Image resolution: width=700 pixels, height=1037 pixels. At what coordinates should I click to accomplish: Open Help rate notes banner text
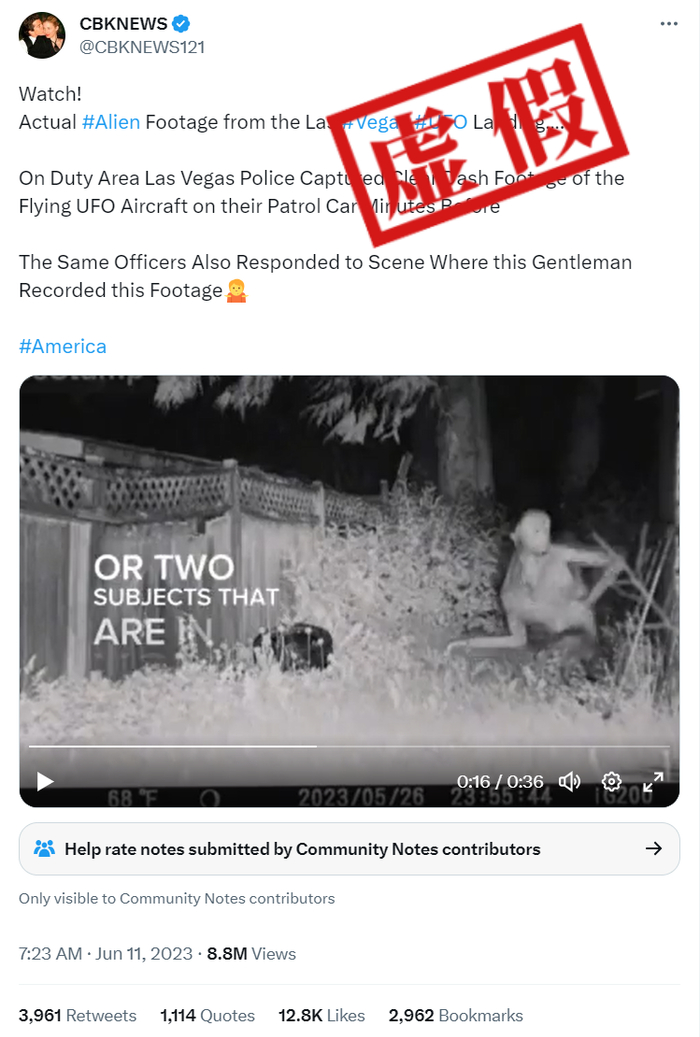(302, 849)
